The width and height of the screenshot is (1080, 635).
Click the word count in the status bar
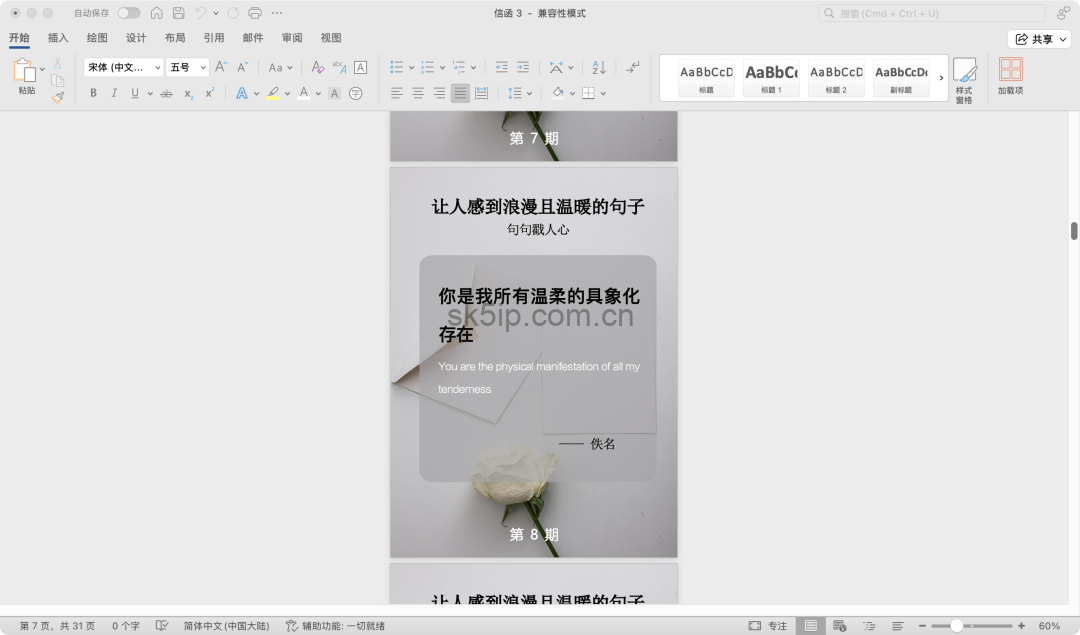coord(126,625)
